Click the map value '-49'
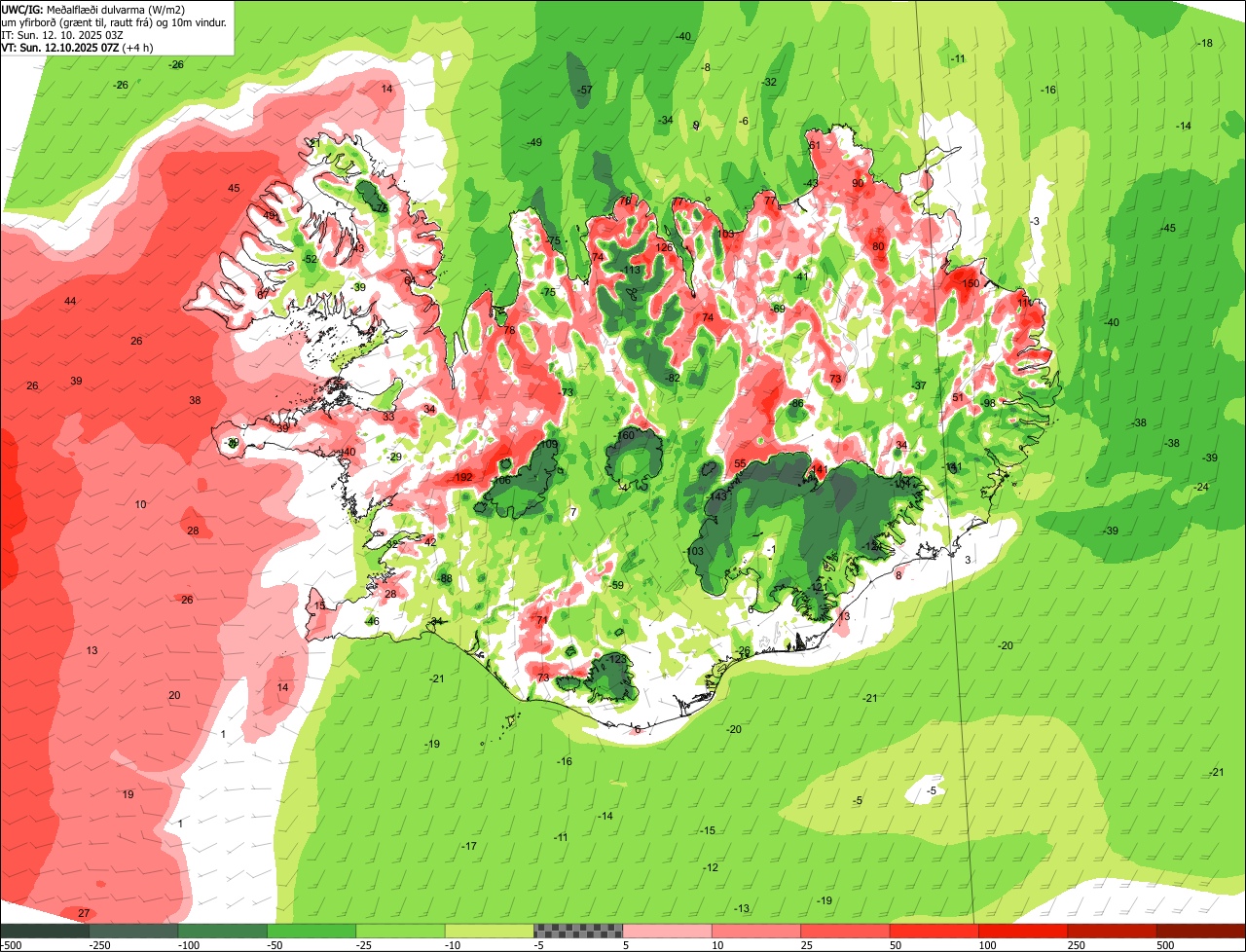 tap(534, 142)
